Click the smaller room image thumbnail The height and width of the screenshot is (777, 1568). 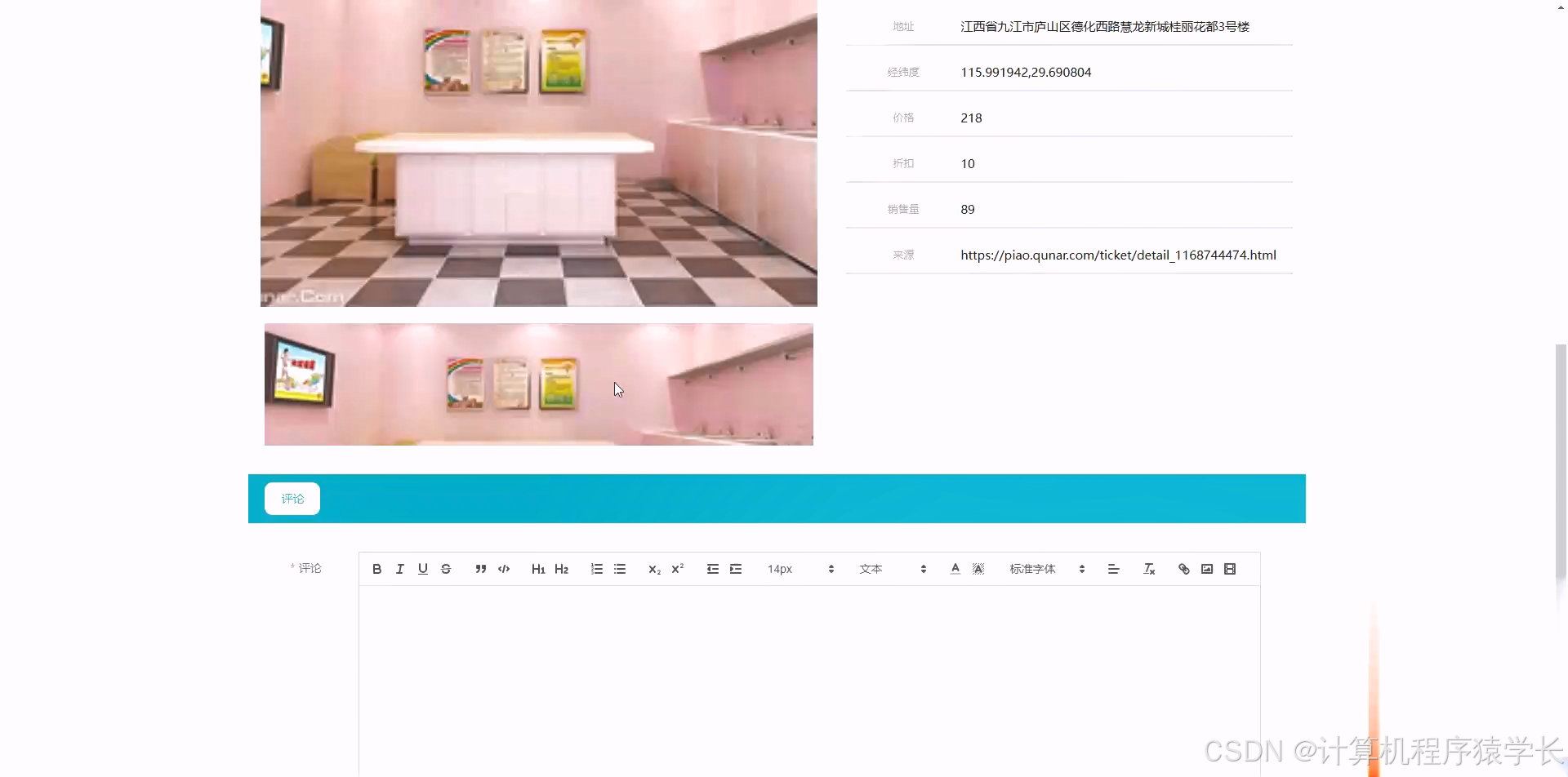[538, 384]
